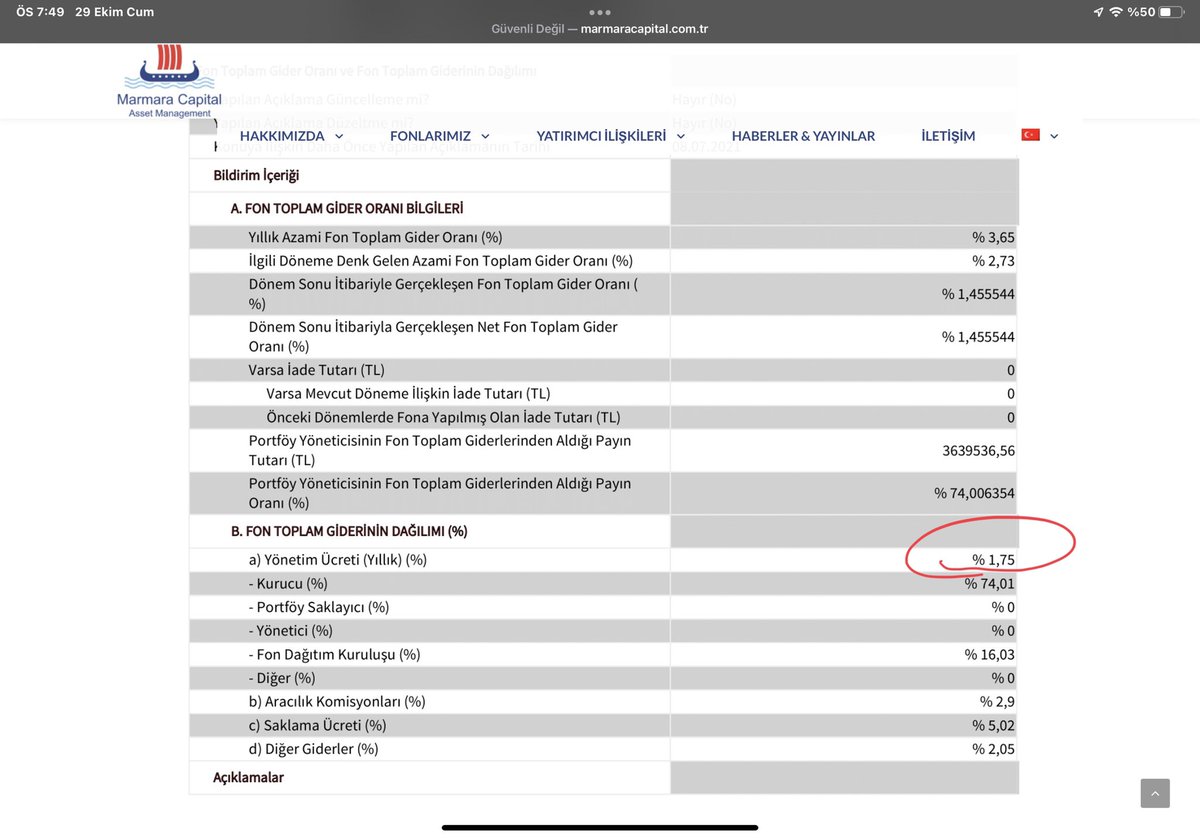Select the value % 3,65
1200x838 pixels.
(993, 237)
